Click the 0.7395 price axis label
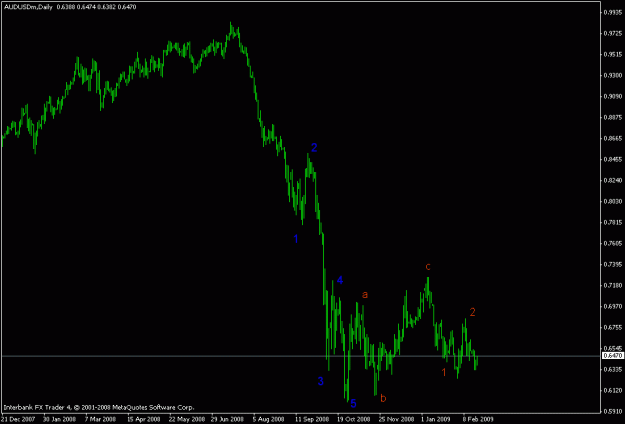625x424 pixels. [613, 265]
